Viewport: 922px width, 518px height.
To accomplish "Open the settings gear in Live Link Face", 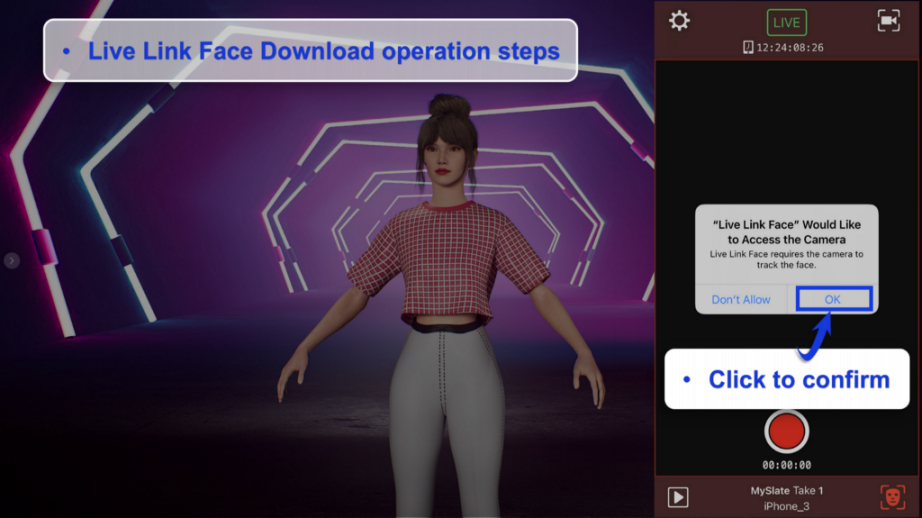I will pyautogui.click(x=679, y=21).
